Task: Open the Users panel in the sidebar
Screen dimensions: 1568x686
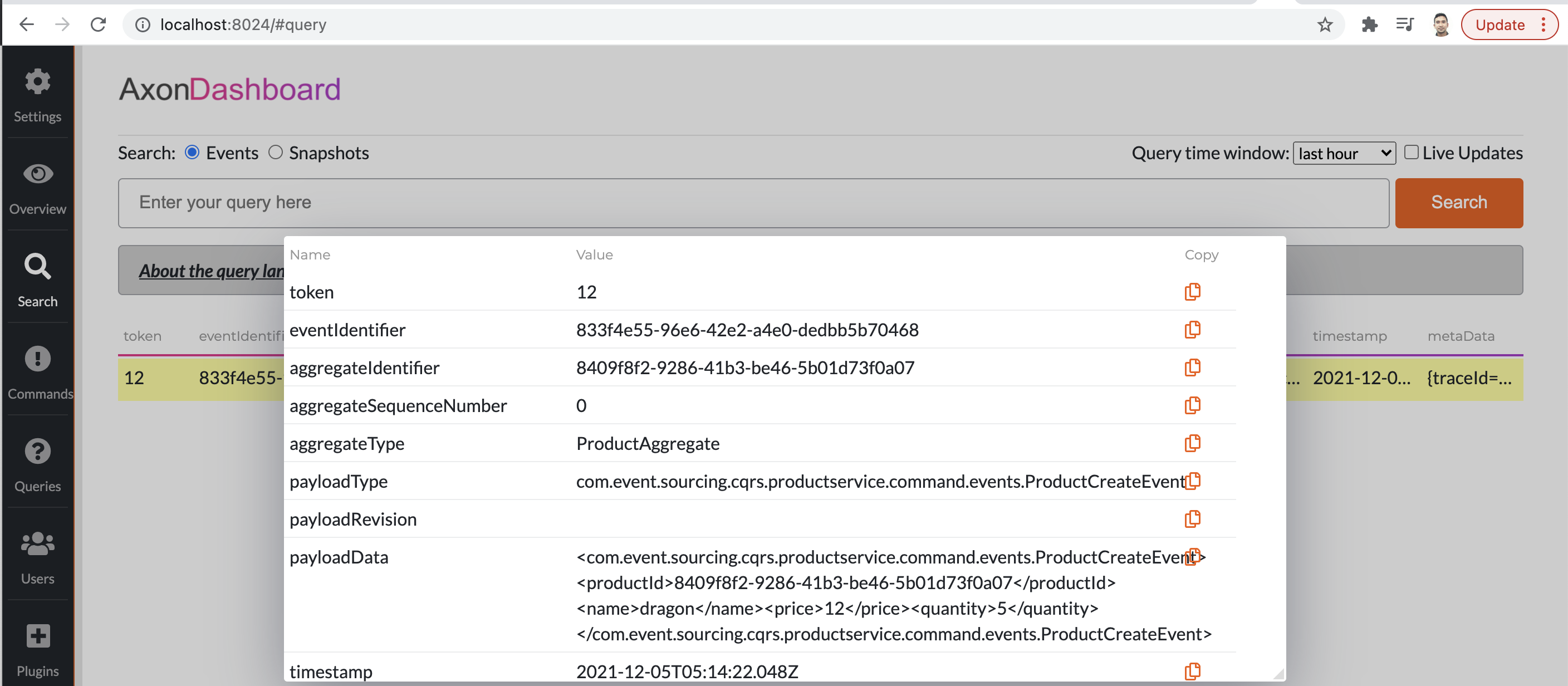Action: pos(37,555)
